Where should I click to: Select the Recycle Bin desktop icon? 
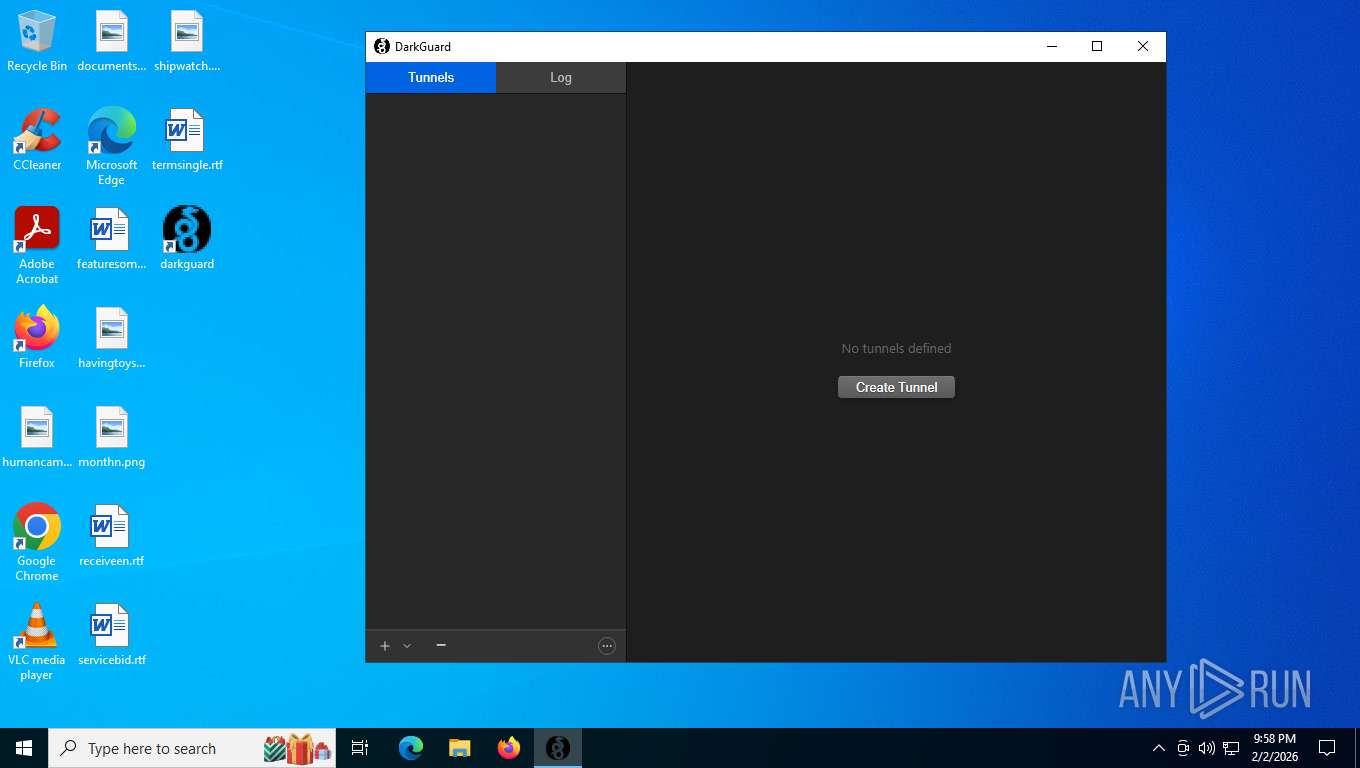(x=37, y=42)
